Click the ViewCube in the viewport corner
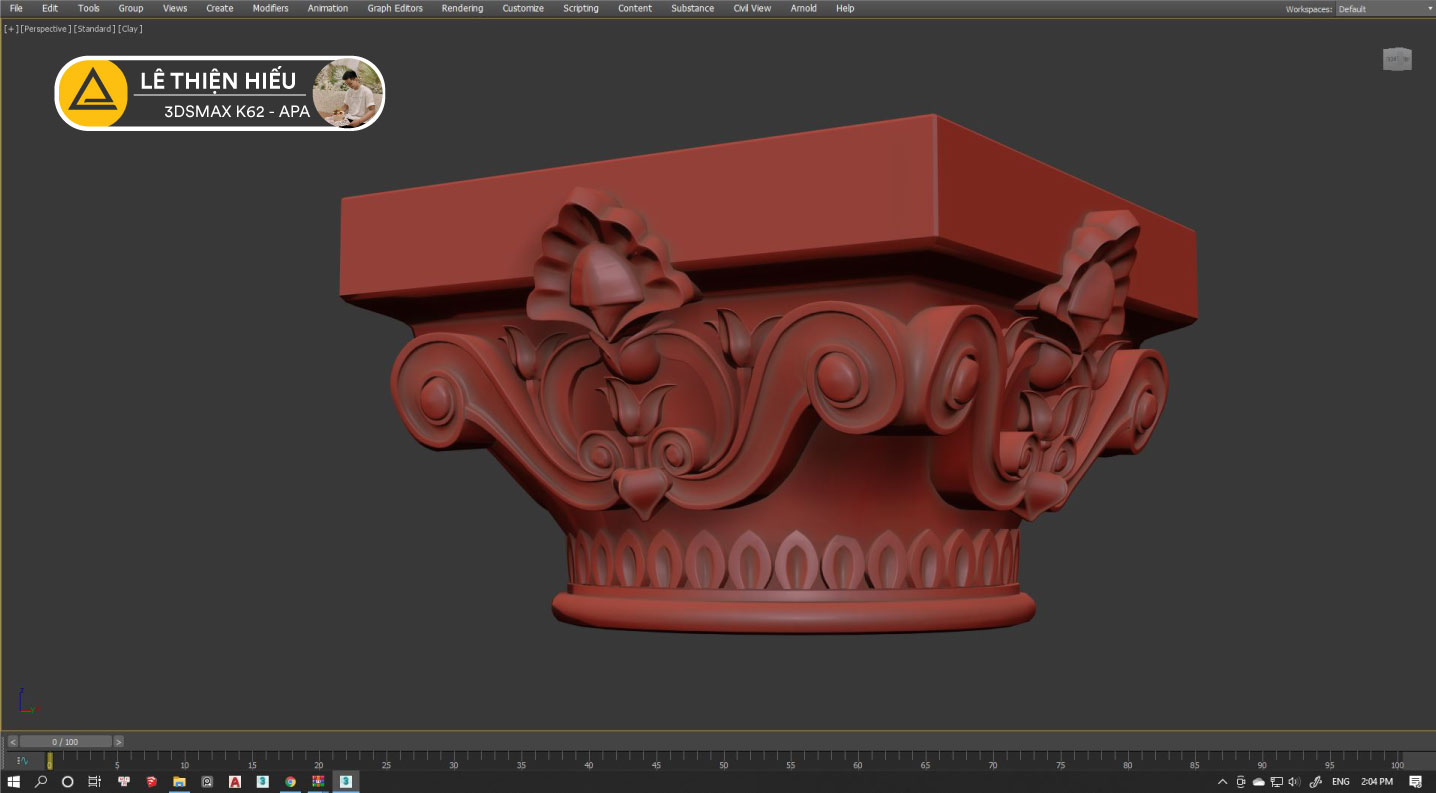1436x793 pixels. [1396, 60]
